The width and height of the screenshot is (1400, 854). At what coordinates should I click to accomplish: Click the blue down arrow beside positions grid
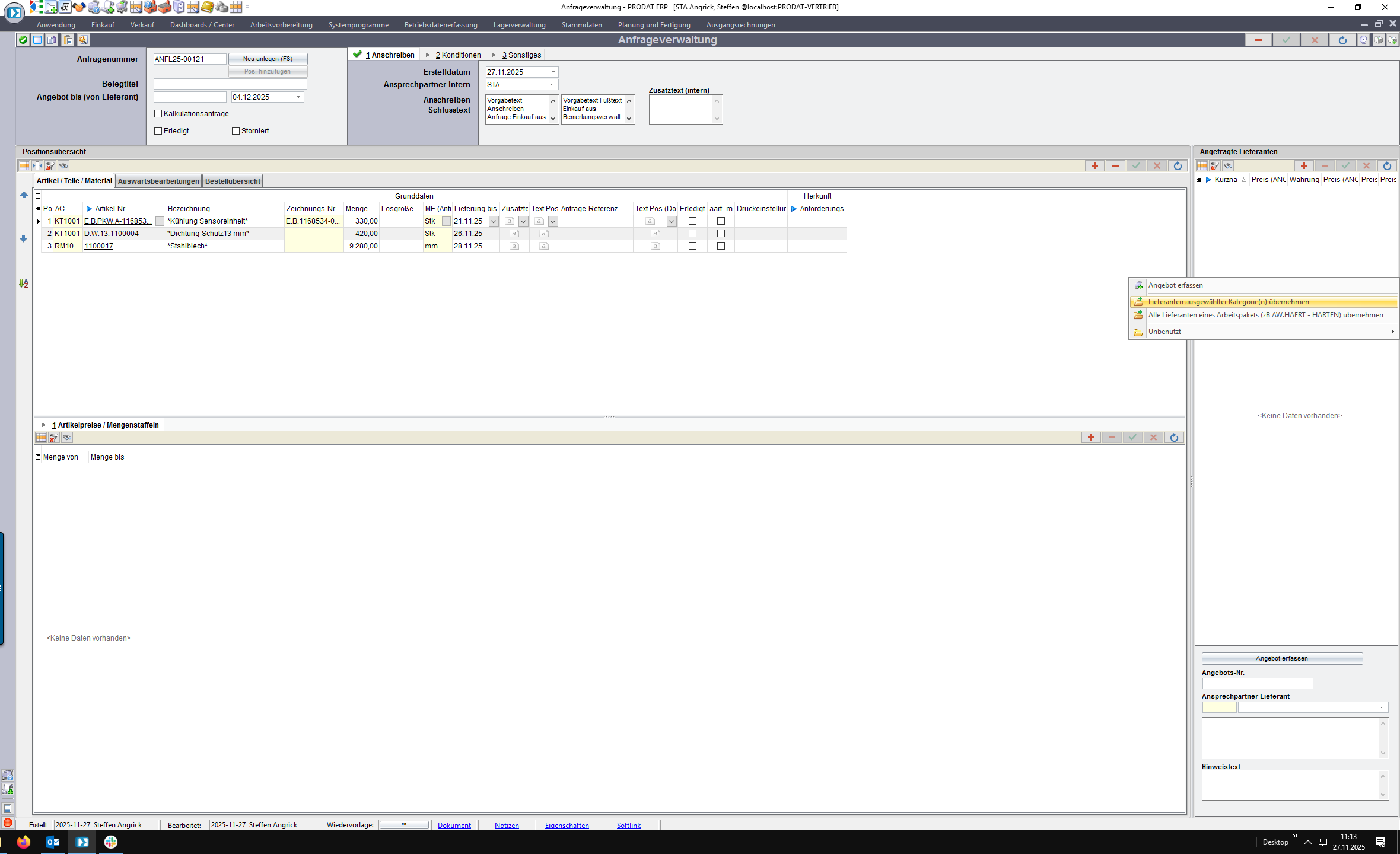24,238
